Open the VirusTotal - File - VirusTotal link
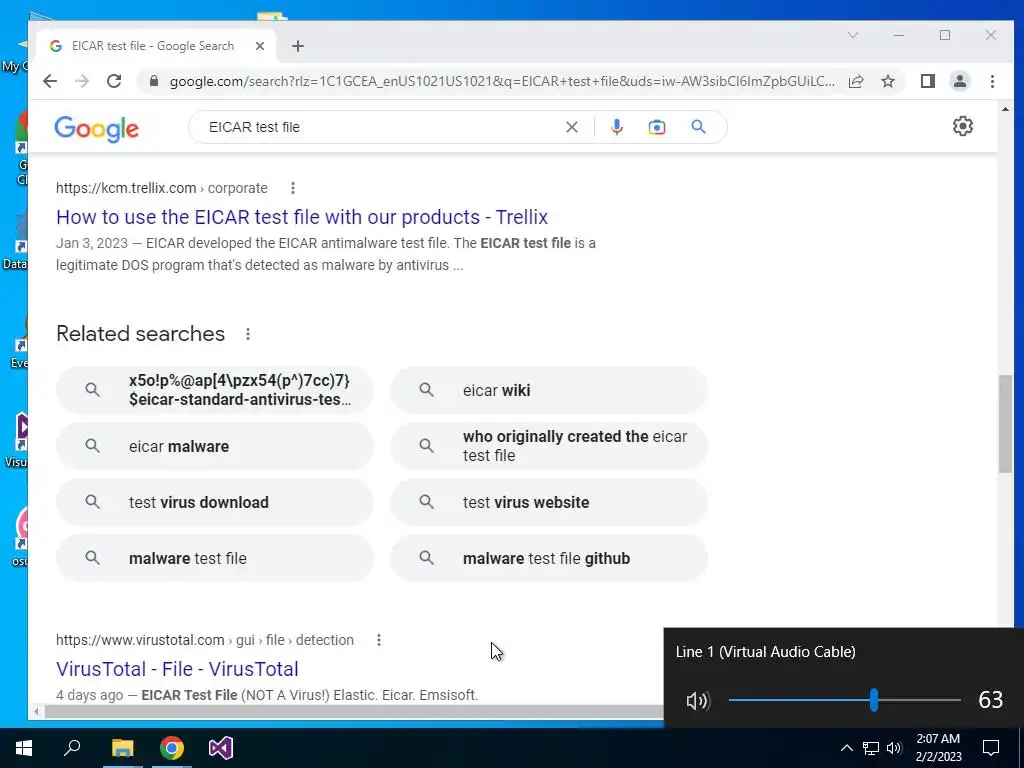This screenshot has height=768, width=1024. click(177, 669)
